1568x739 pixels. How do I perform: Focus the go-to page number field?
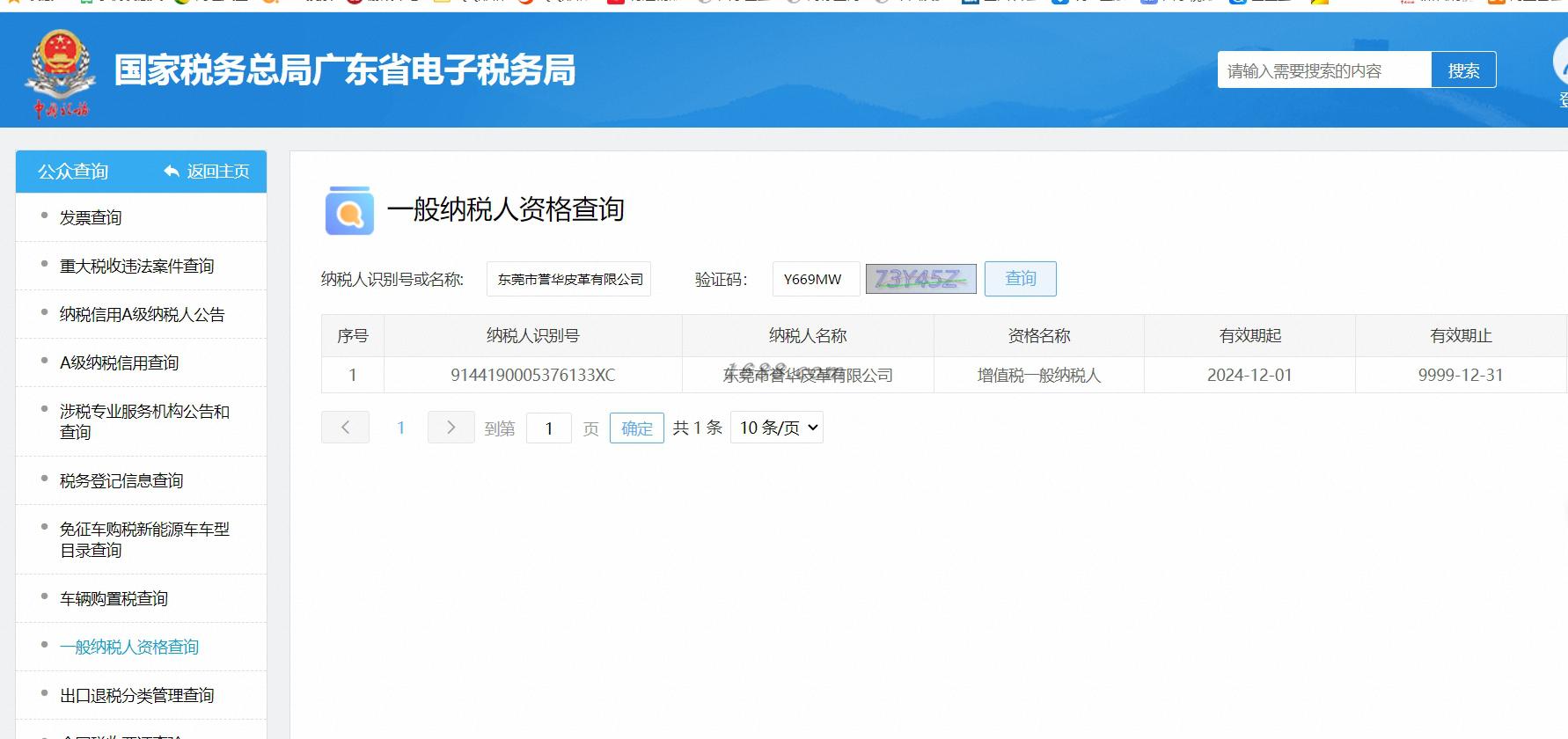point(549,428)
